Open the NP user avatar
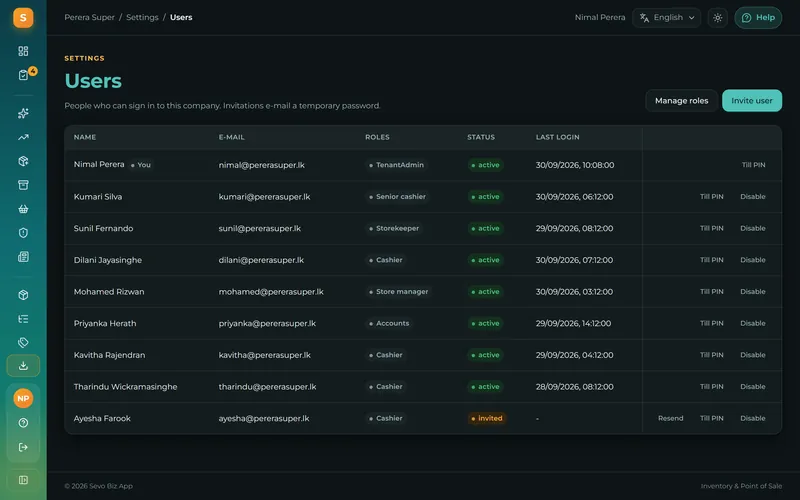The height and width of the screenshot is (500, 800). tap(23, 398)
